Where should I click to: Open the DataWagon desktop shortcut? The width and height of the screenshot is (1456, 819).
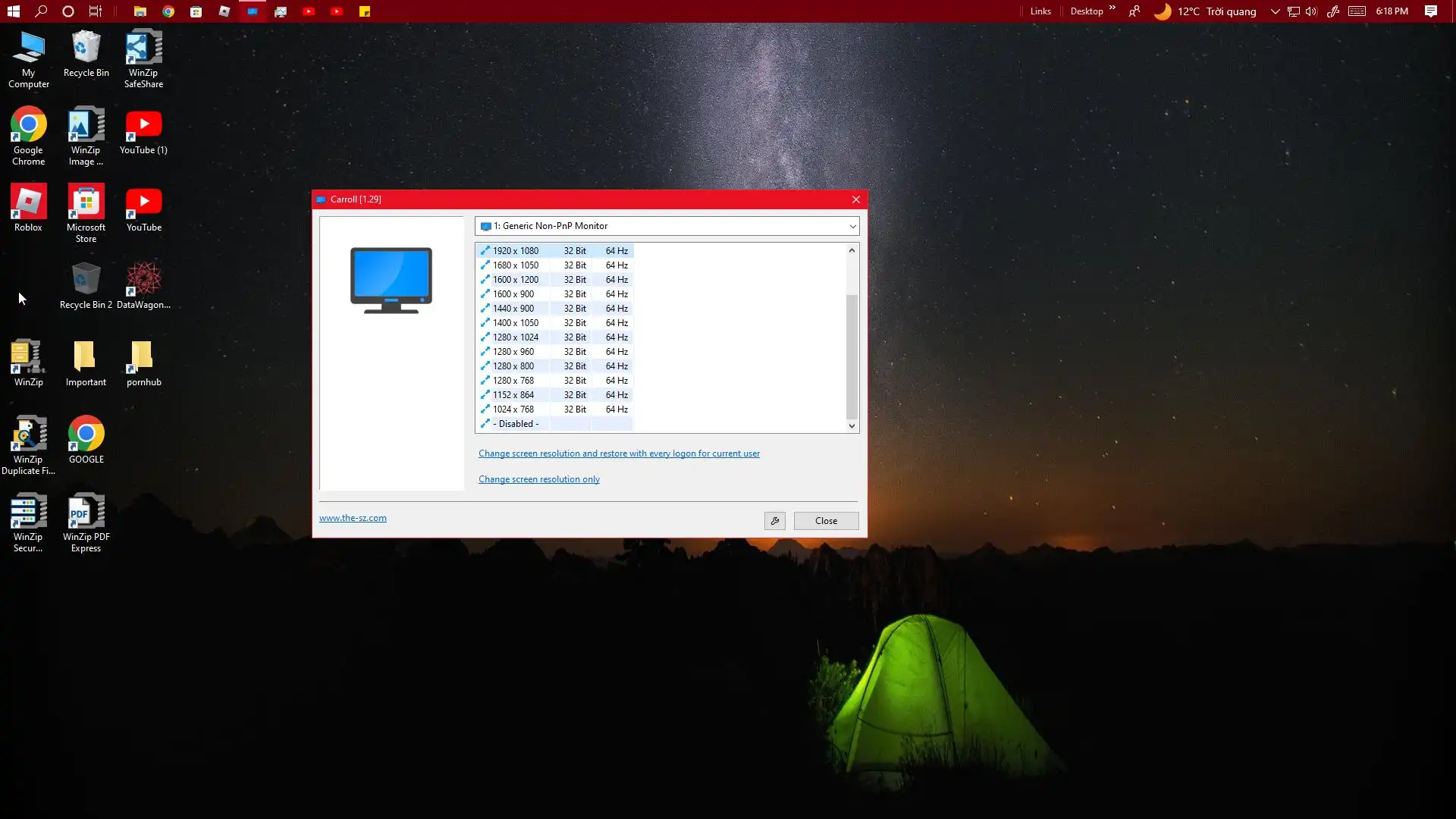(x=143, y=284)
